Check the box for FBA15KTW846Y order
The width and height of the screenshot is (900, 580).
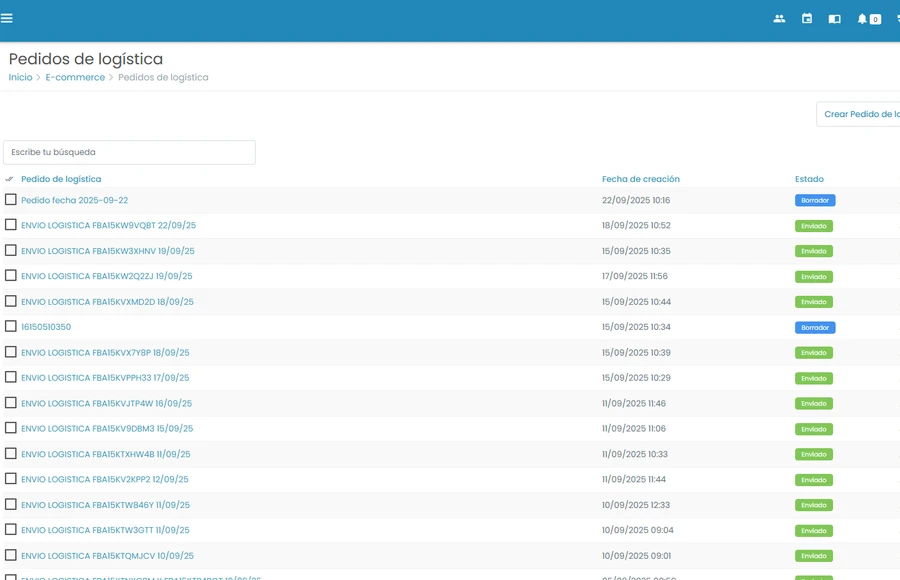click(10, 504)
